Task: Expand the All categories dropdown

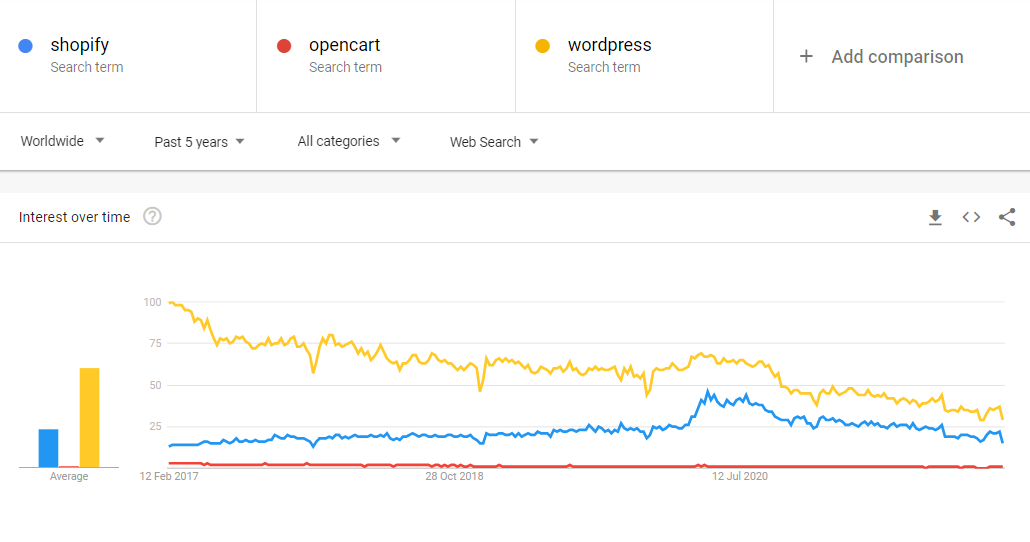Action: [x=349, y=141]
